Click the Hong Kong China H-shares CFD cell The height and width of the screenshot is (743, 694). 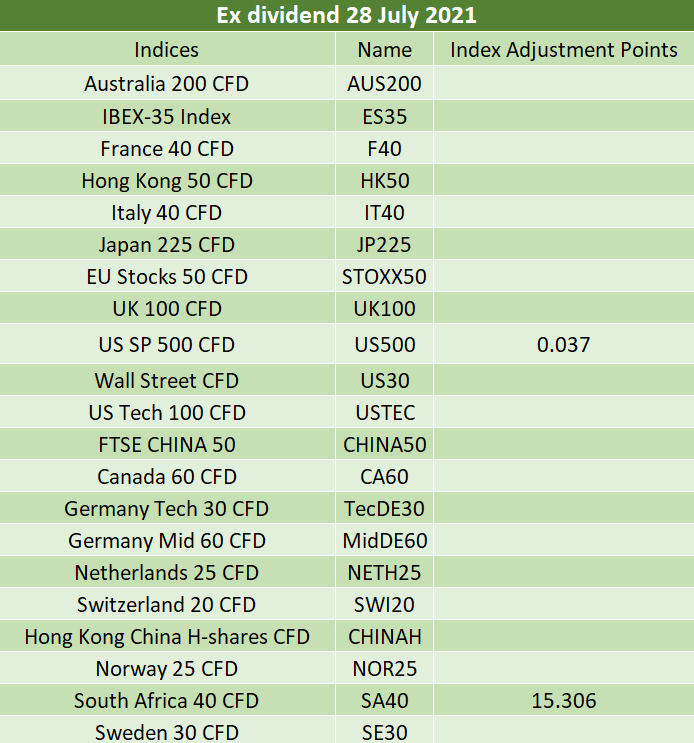(x=167, y=637)
